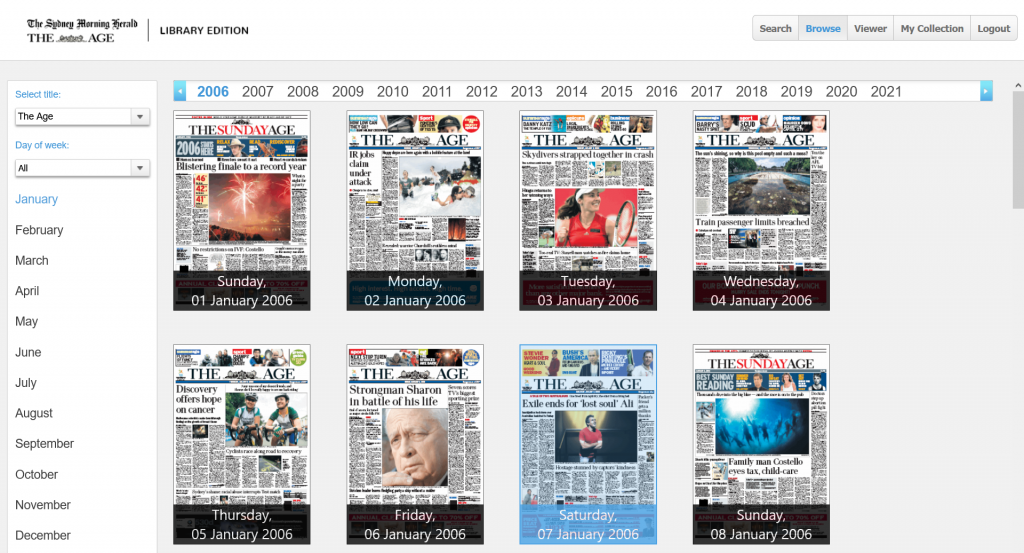1024x553 pixels.
Task: Open the Friday 06 January 2006 edition
Action: tap(415, 444)
